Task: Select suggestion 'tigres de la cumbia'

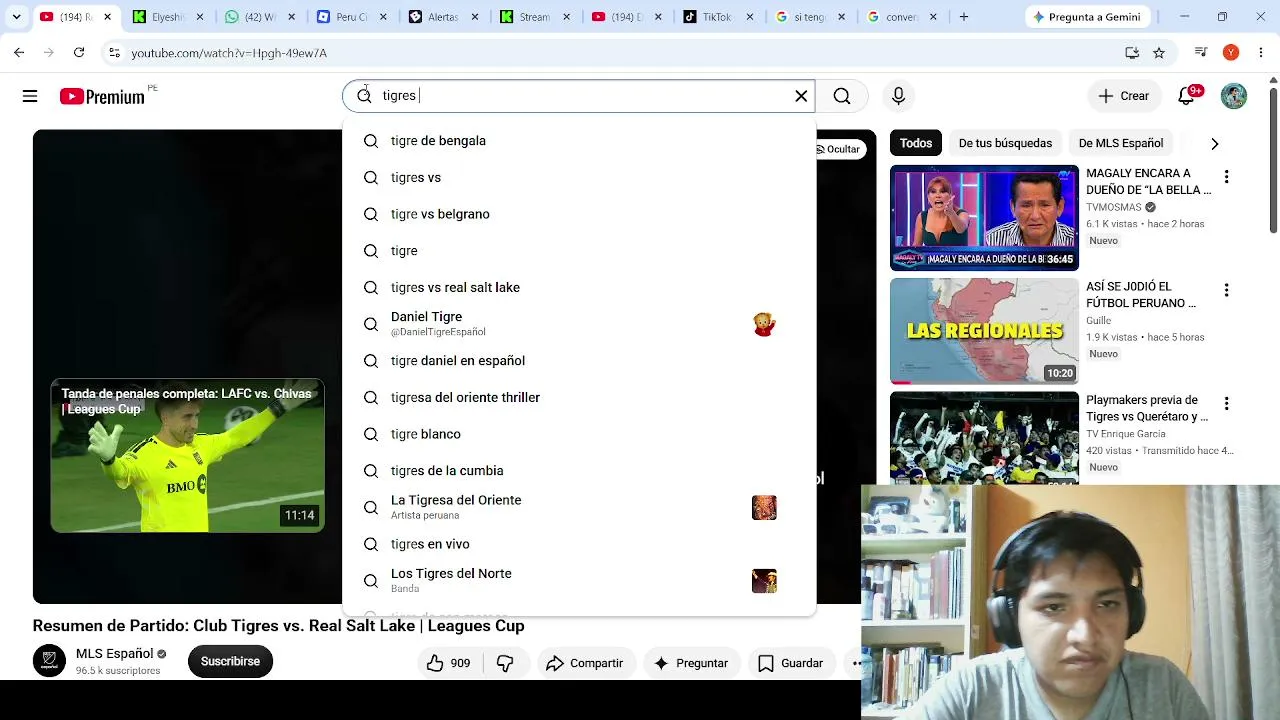Action: coord(579,471)
